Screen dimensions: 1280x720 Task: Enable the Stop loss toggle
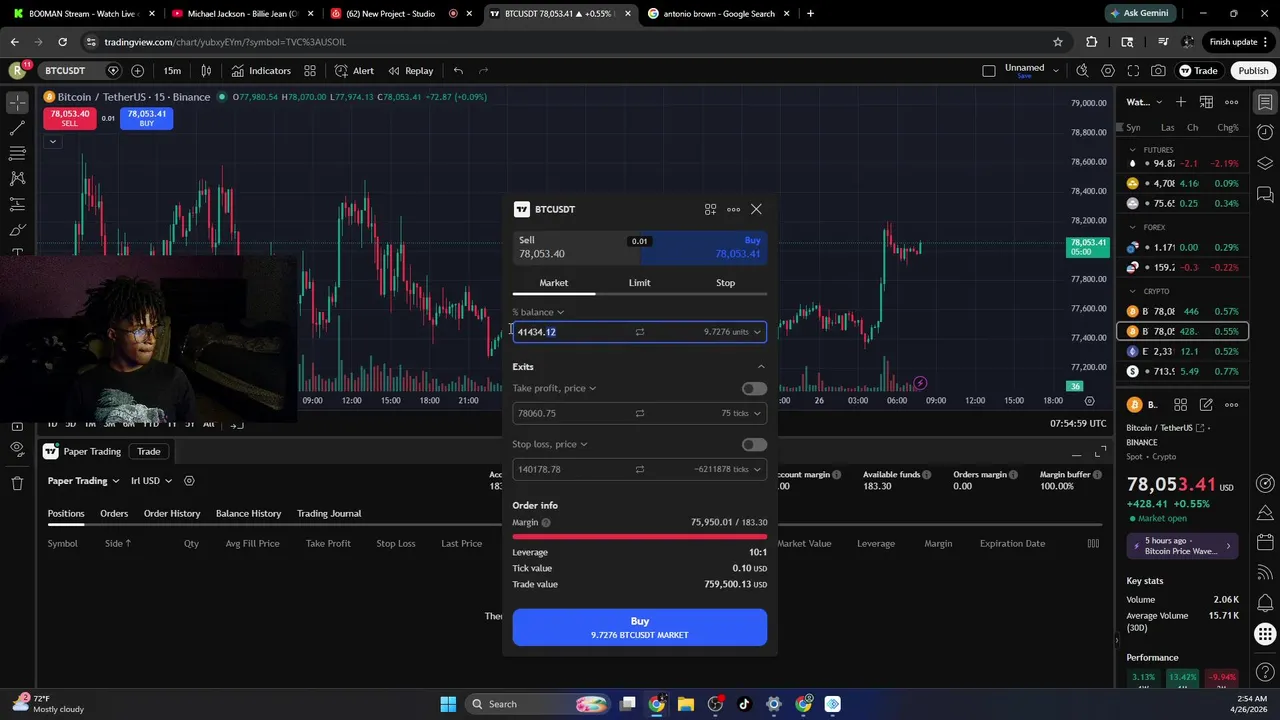pyautogui.click(x=754, y=444)
